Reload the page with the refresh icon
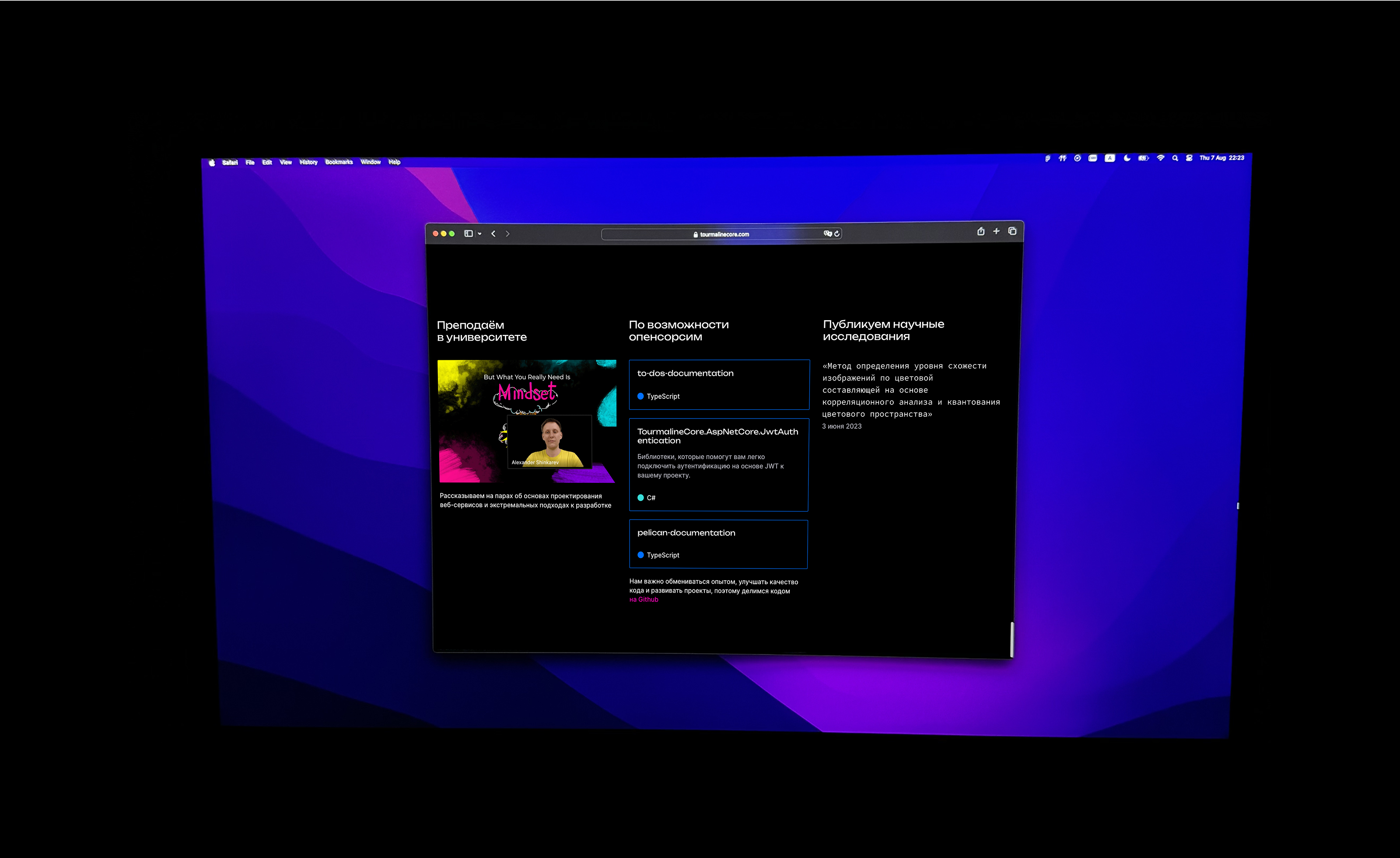The image size is (1400, 858). click(837, 234)
